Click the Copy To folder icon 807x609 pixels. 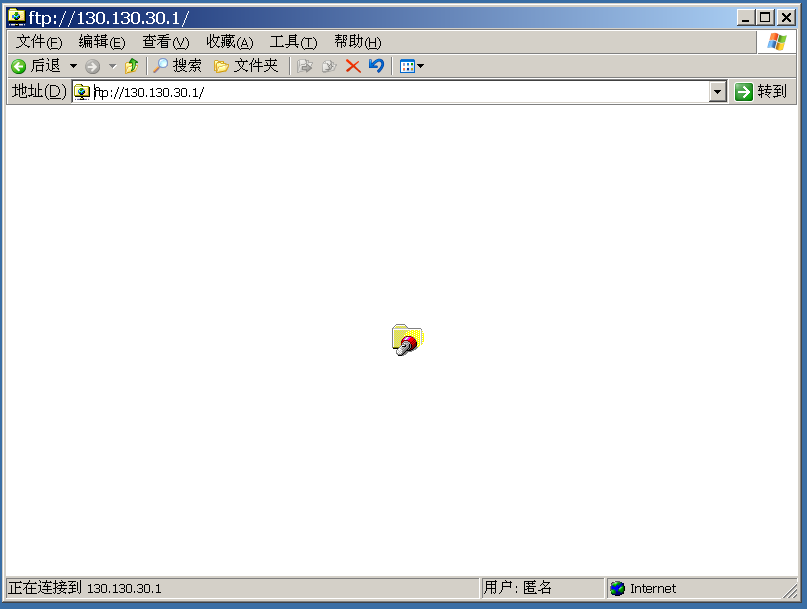[329, 66]
